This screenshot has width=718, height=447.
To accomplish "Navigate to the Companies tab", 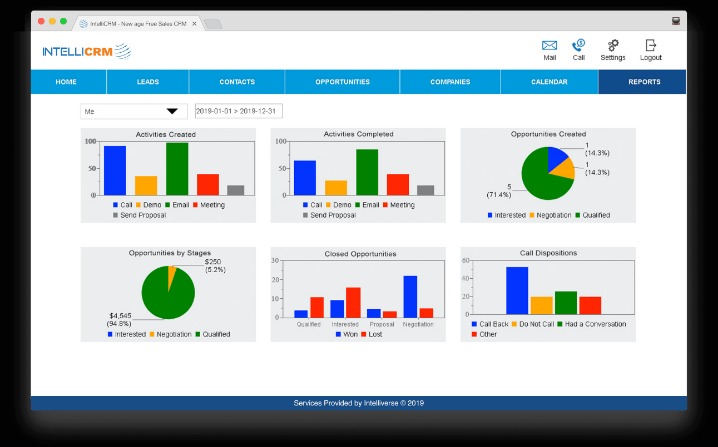I will point(450,82).
